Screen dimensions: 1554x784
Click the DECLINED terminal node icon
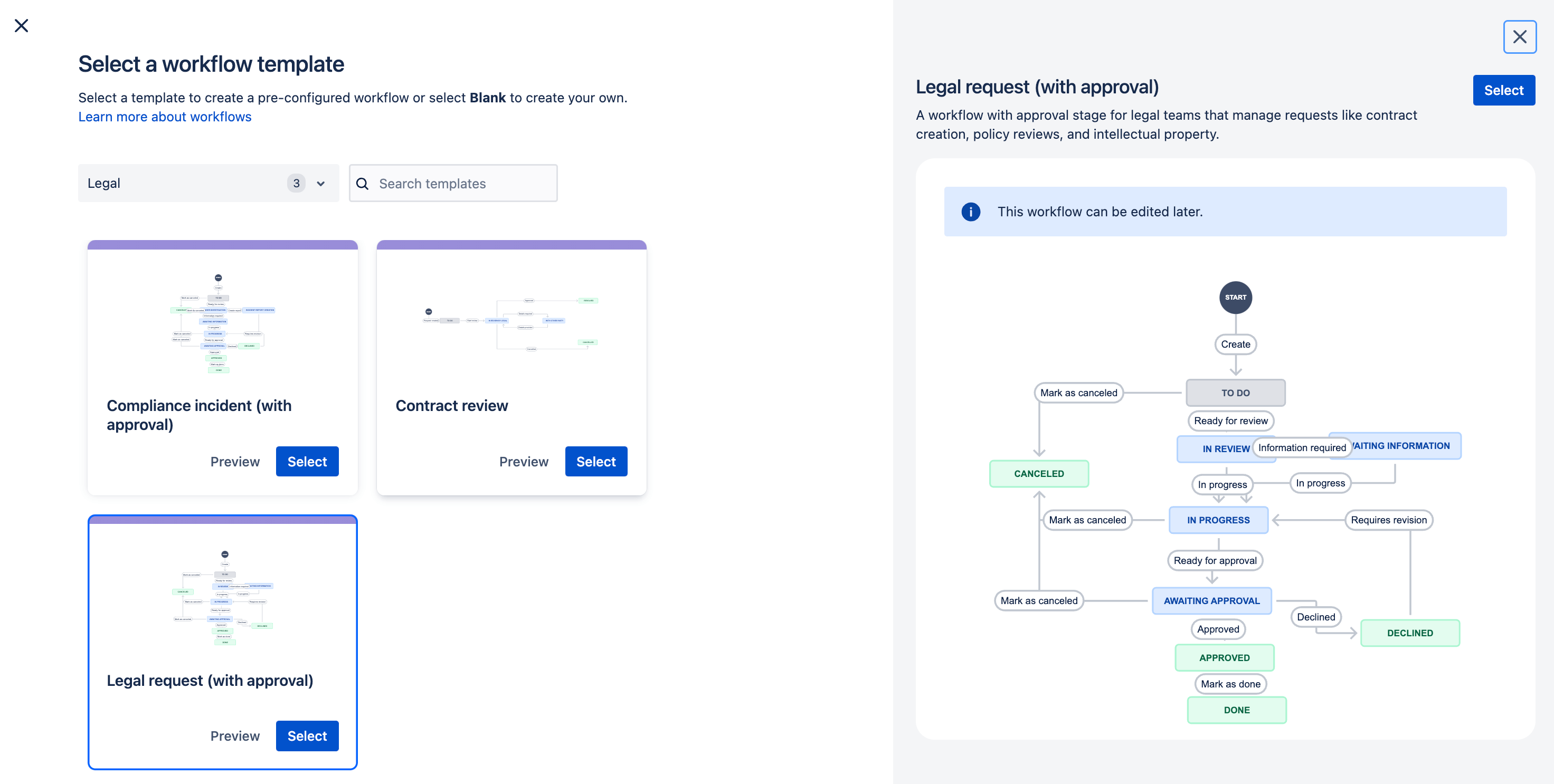[1410, 633]
